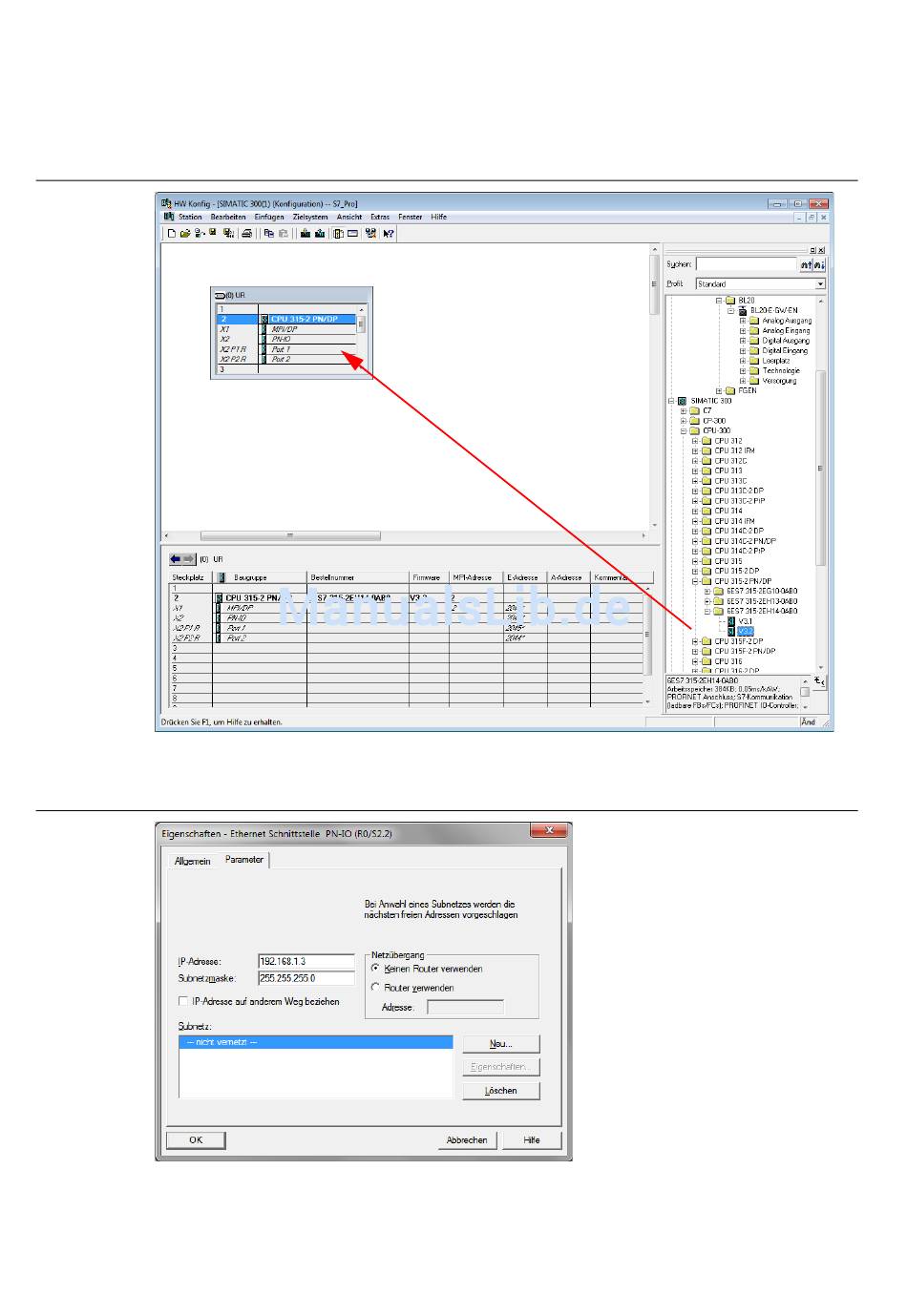Screen dimensions: 907x1316
Task: Open the Bearbeiten menu
Action: click(228, 217)
